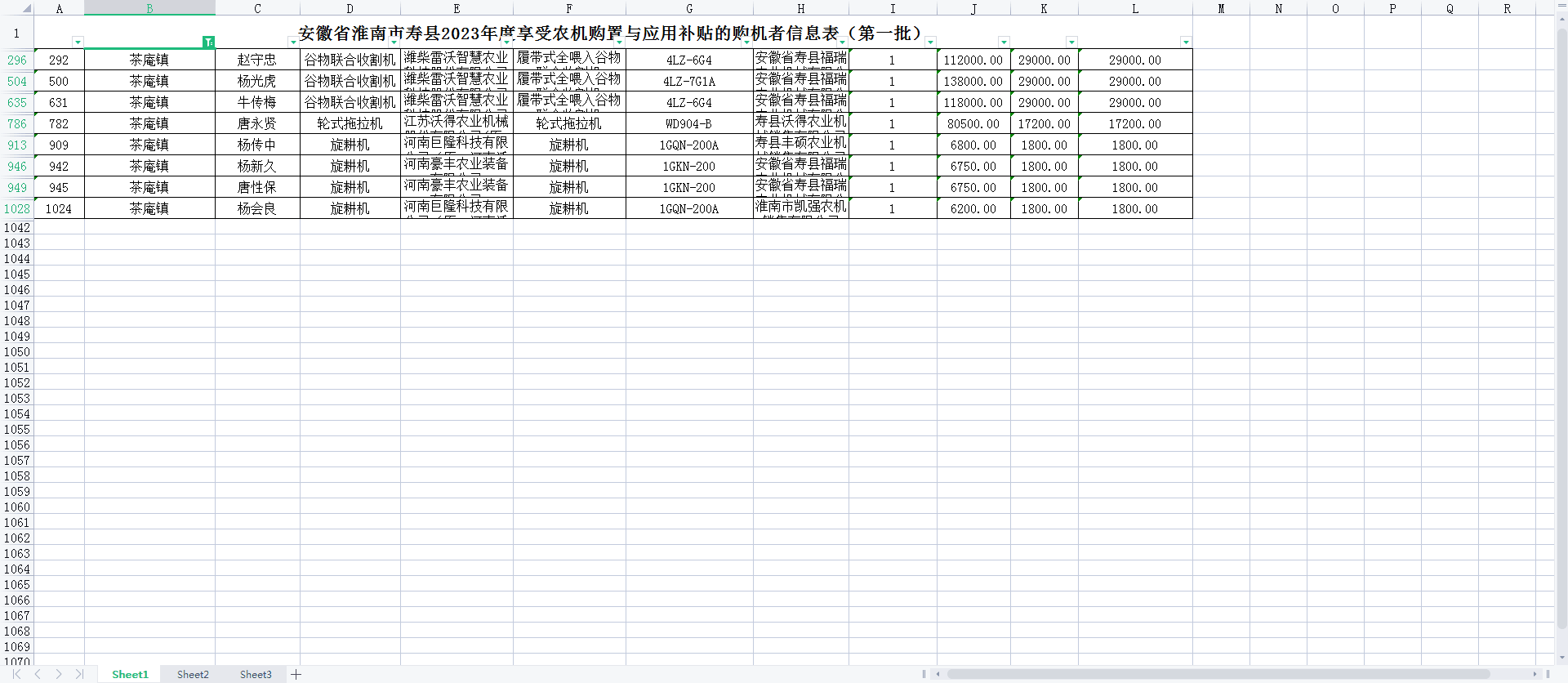Select the Sheet1 tab
Image resolution: width=1568 pixels, height=683 pixels.
(130, 674)
